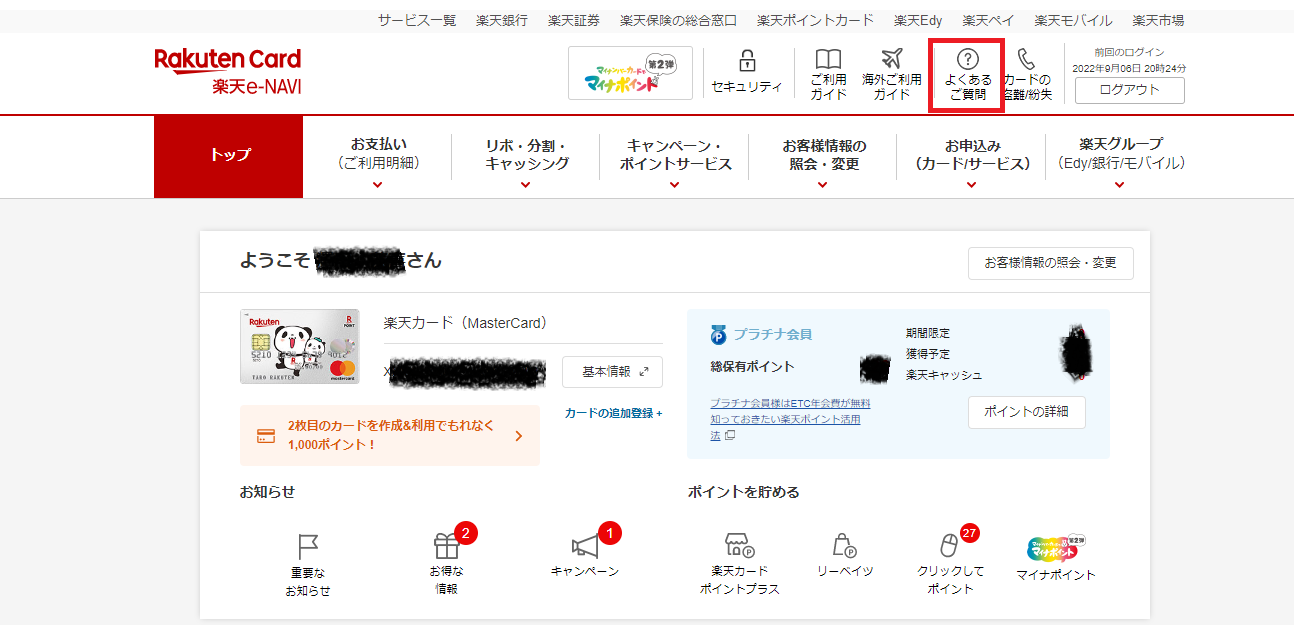Open 楽天銀行 top link

pyautogui.click(x=502, y=20)
